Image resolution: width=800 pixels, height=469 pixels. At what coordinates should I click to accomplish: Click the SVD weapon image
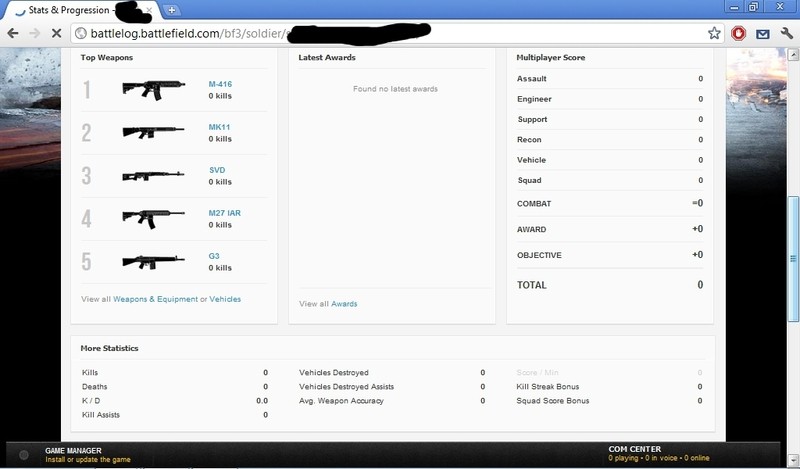[x=153, y=175]
